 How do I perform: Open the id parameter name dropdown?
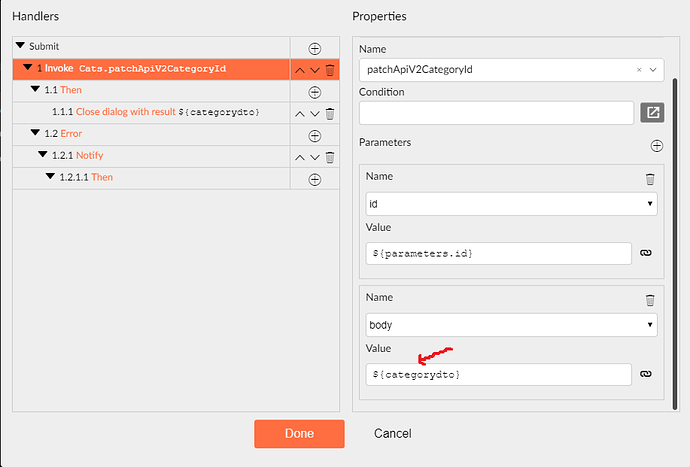[x=511, y=204]
